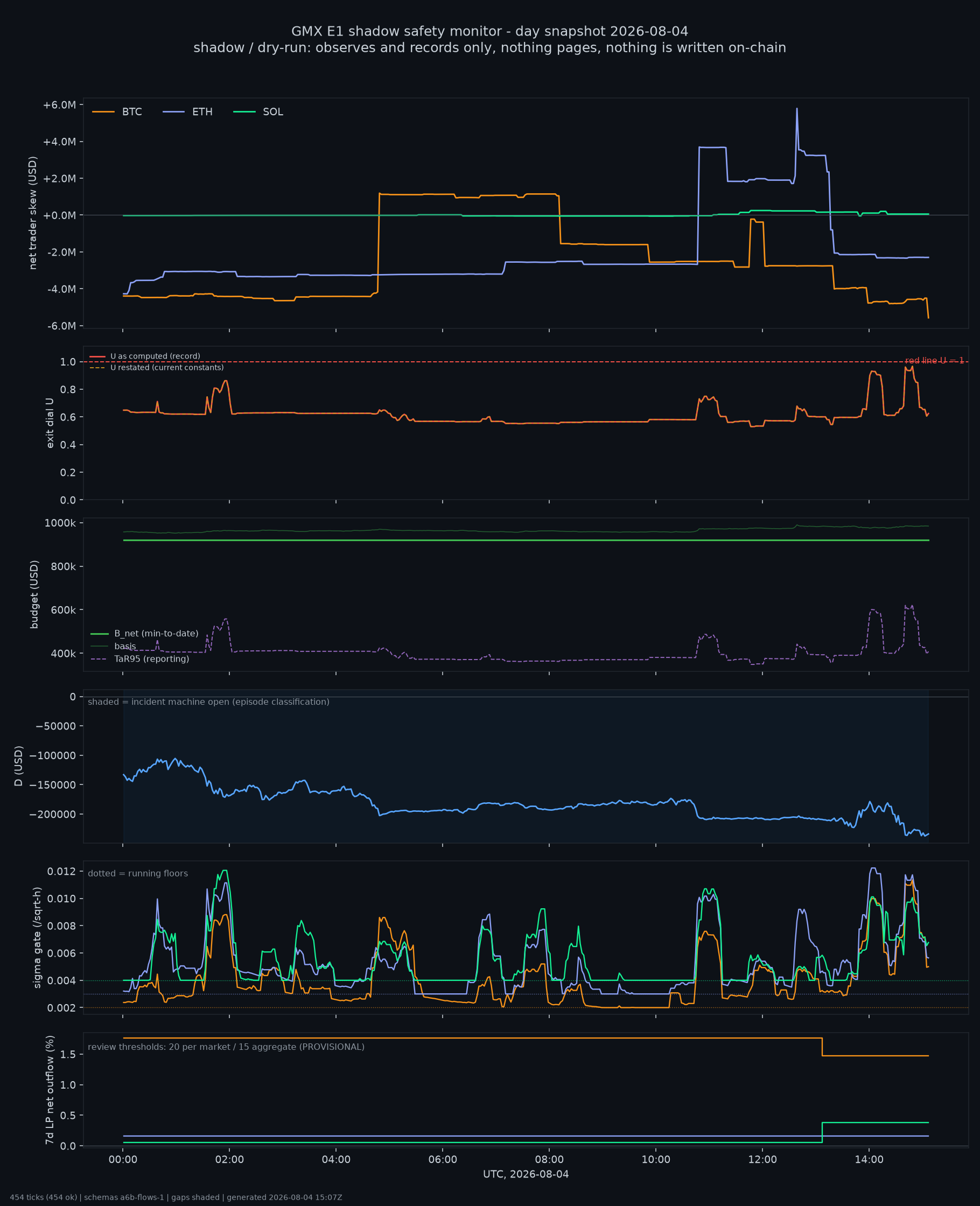Click the "+4.0M" tick label

[x=59, y=142]
